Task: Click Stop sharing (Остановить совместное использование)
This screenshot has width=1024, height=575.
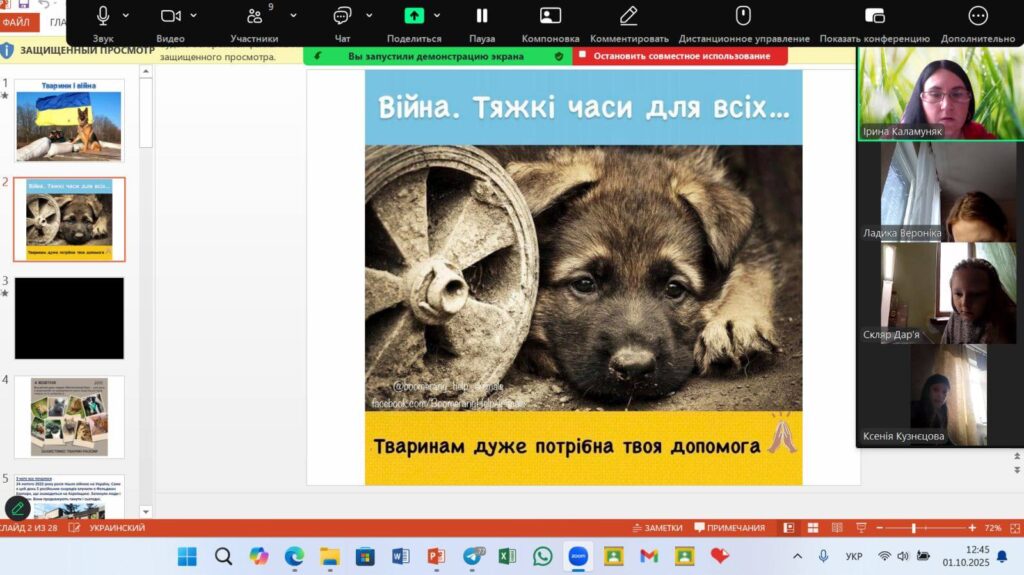Action: 680,56
